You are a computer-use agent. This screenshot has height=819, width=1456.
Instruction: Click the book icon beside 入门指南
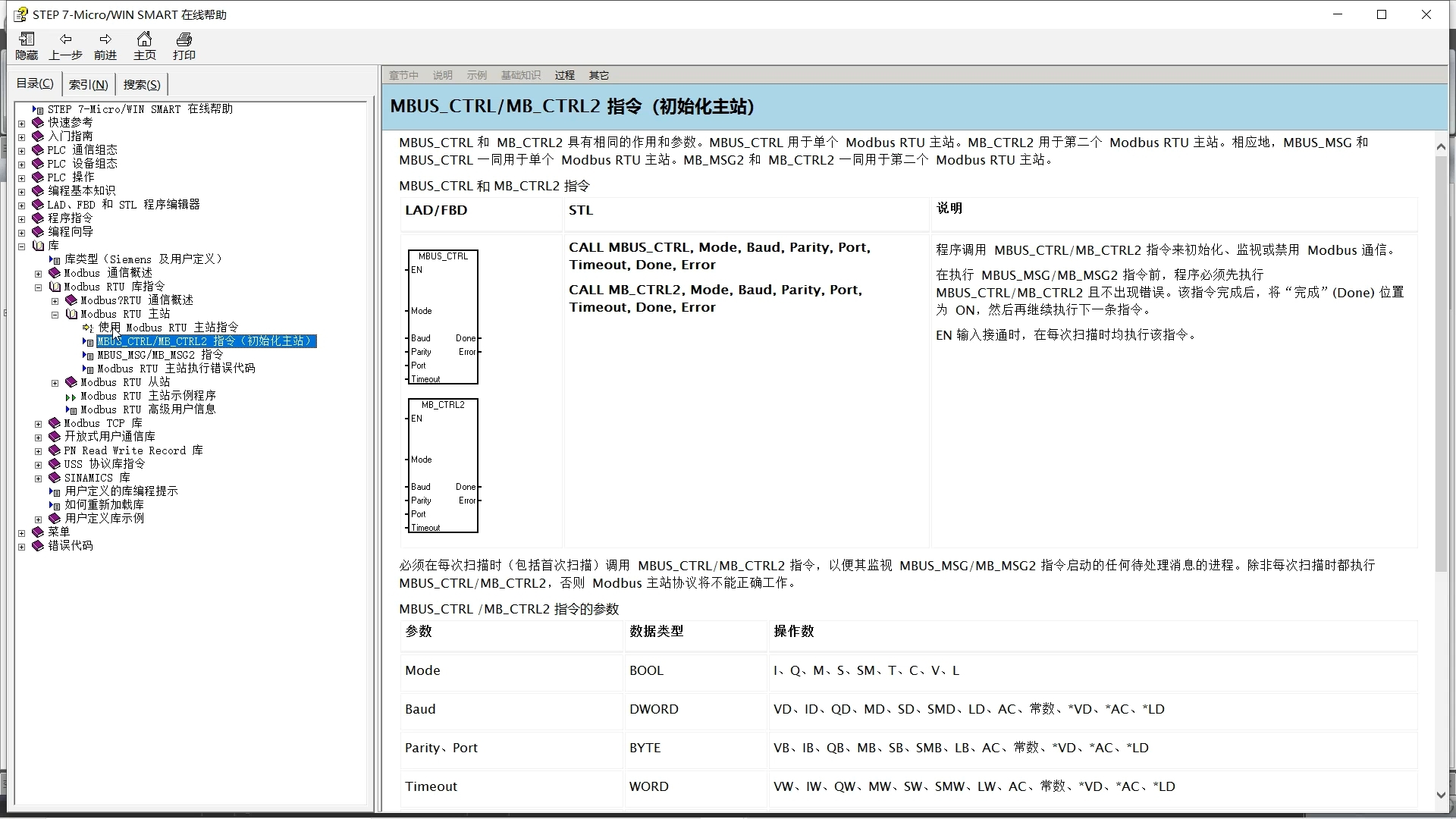(38, 136)
